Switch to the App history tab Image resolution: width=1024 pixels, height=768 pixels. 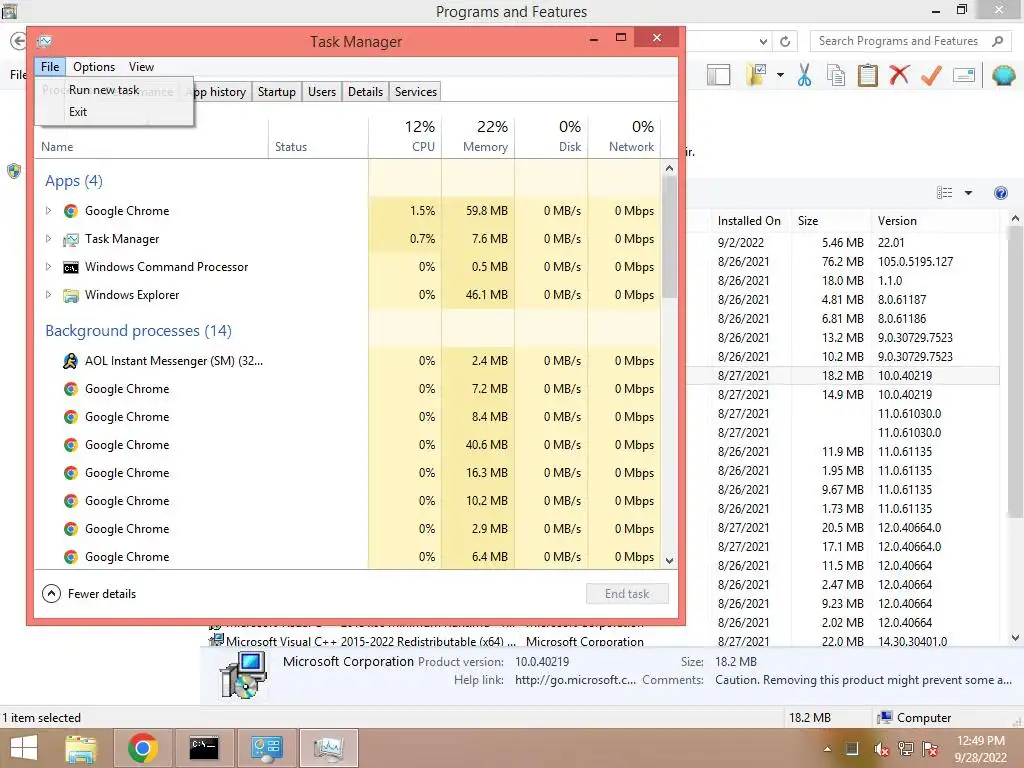point(216,92)
